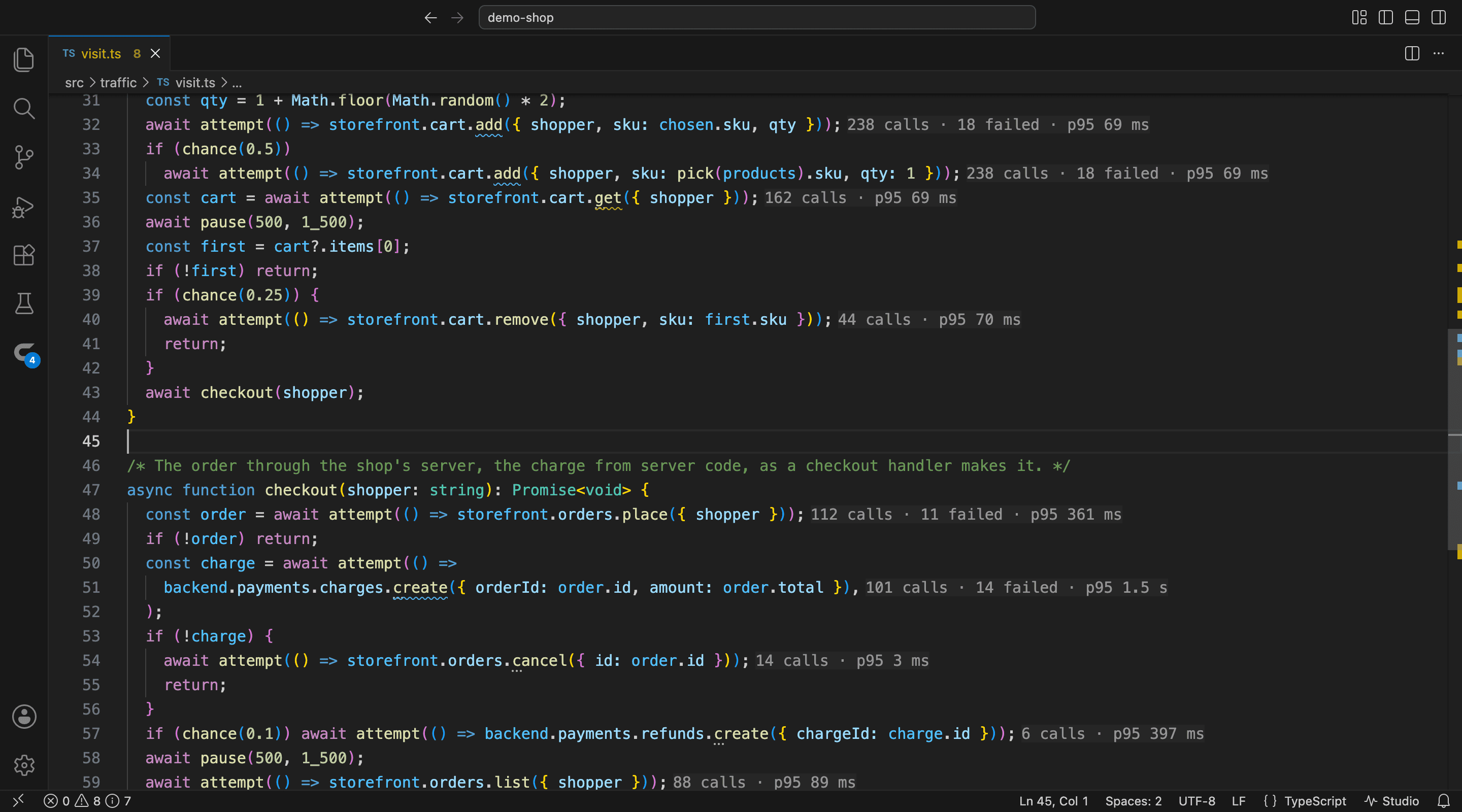The height and width of the screenshot is (812, 1462).
Task: Change indentation via Spaces: 2
Action: (x=1133, y=801)
